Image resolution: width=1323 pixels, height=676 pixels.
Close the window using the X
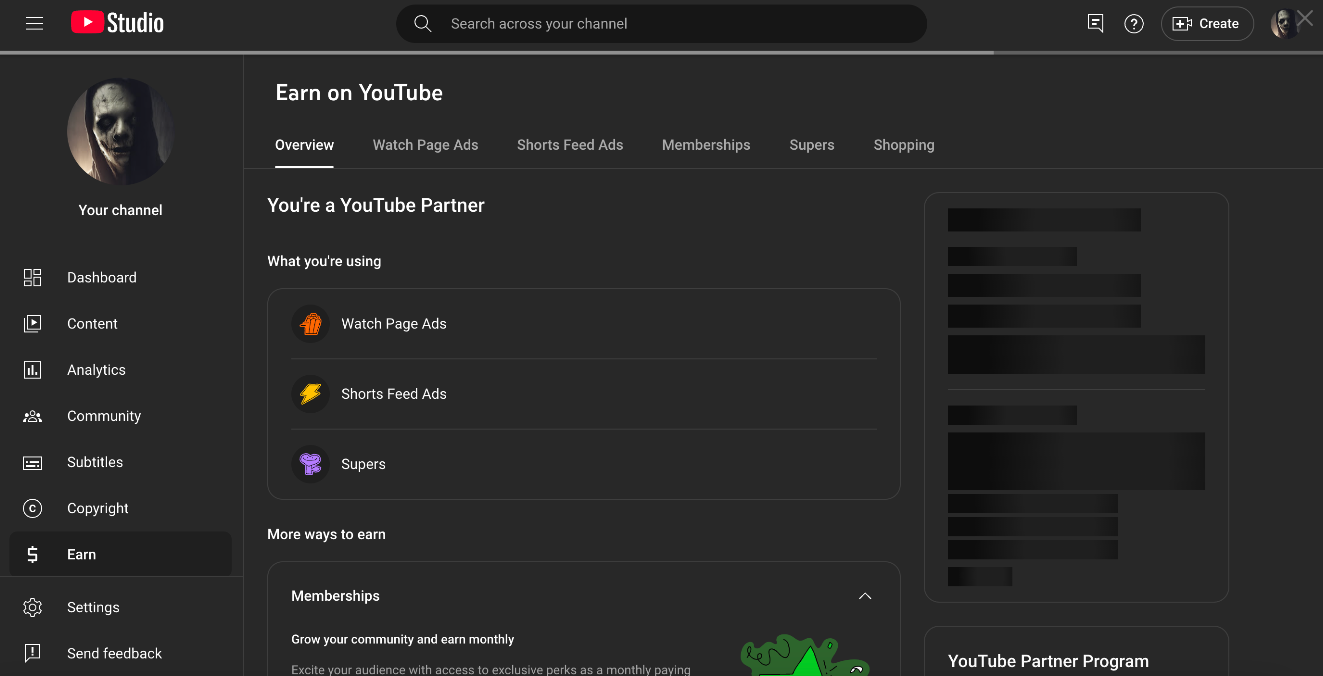coord(1305,18)
